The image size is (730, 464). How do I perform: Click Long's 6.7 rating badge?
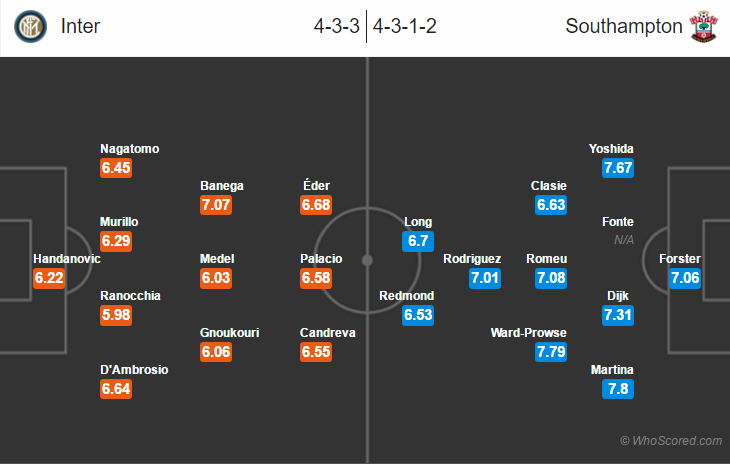[x=418, y=241]
